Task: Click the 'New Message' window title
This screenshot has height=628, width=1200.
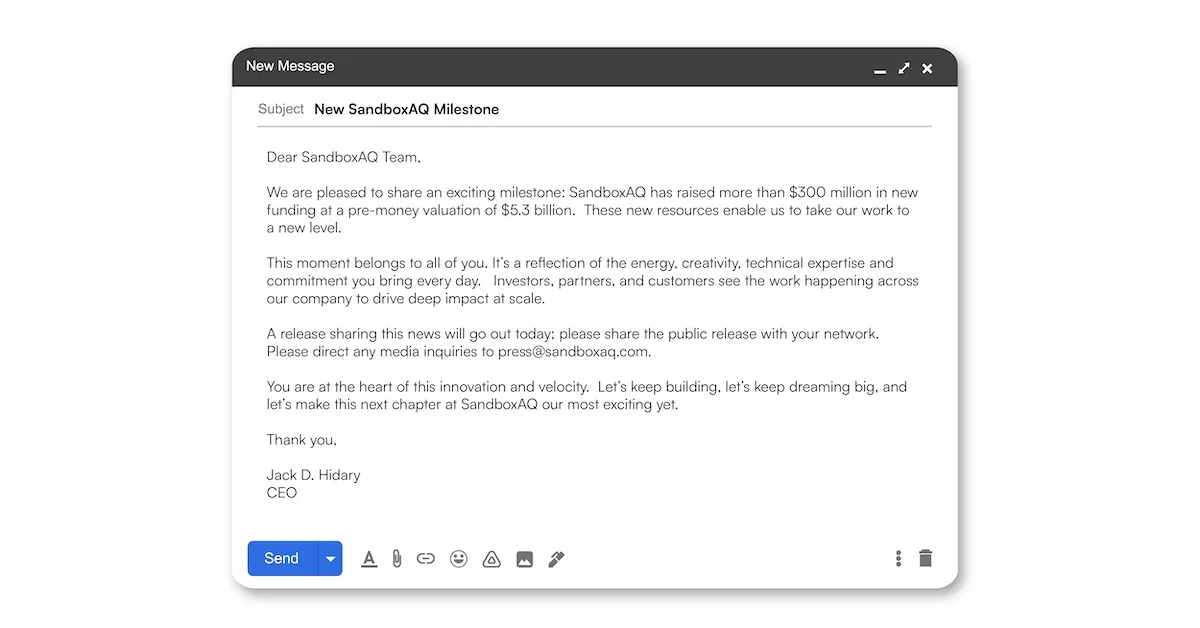Action: point(290,66)
